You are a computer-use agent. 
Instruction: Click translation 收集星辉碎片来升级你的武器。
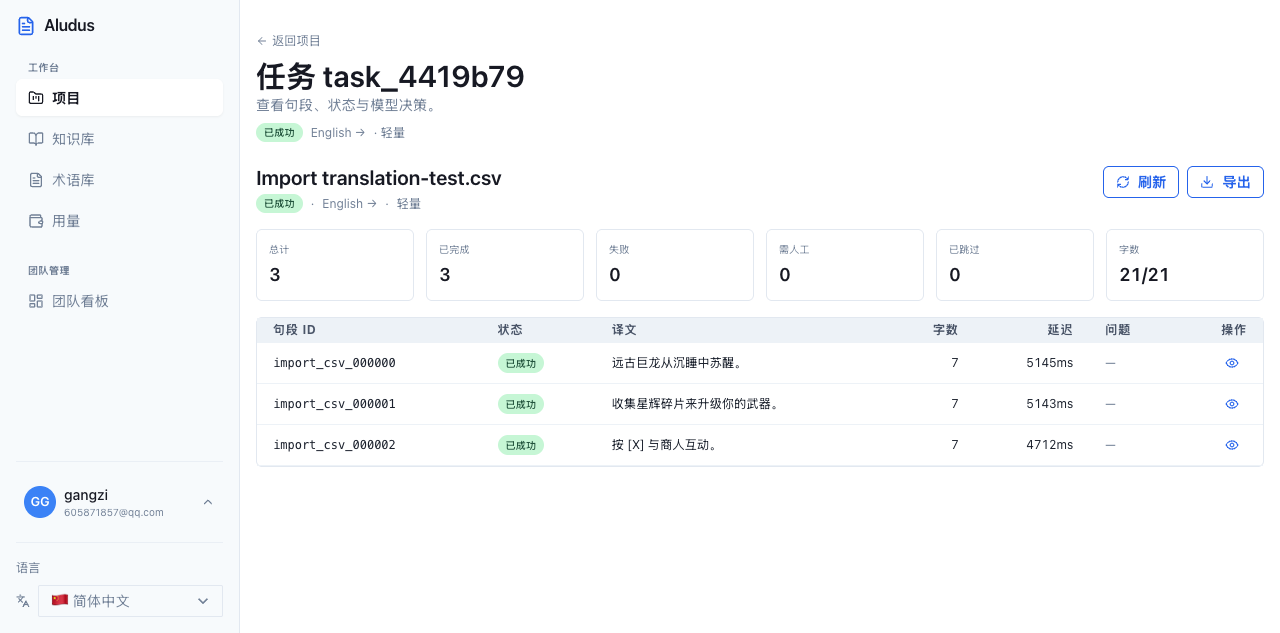[695, 404]
